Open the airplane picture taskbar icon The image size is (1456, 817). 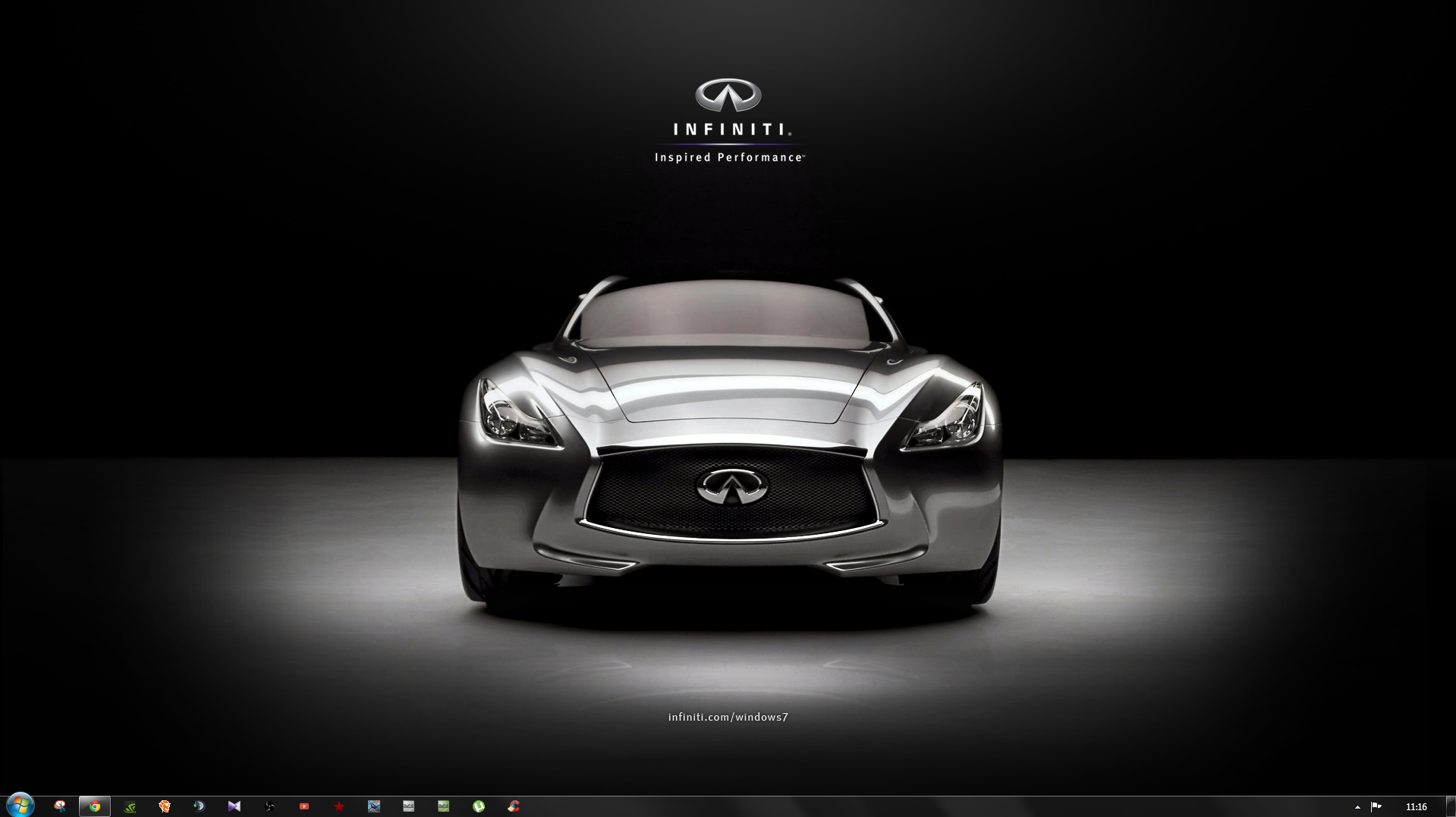374,806
